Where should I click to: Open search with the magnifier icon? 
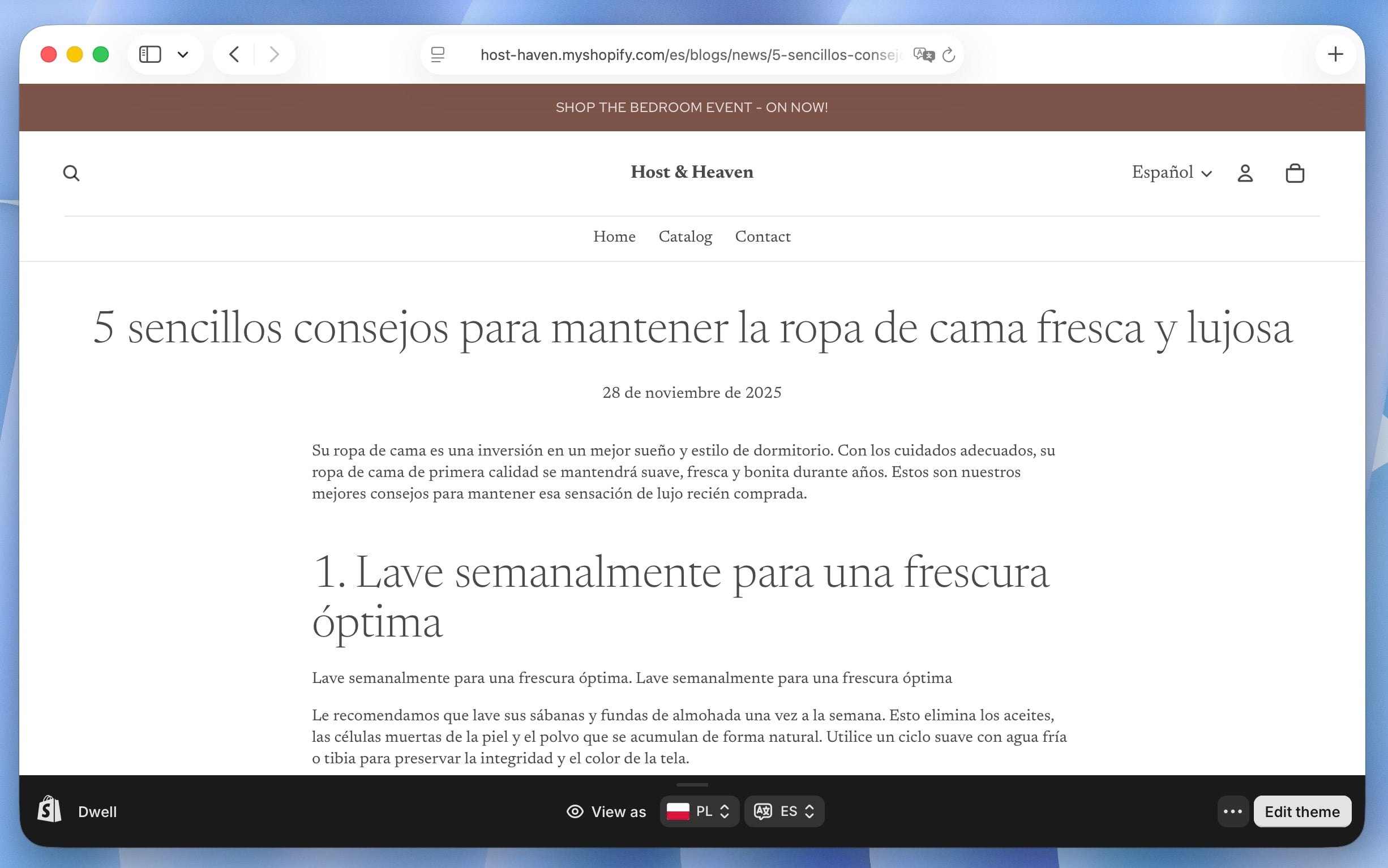[x=71, y=172]
